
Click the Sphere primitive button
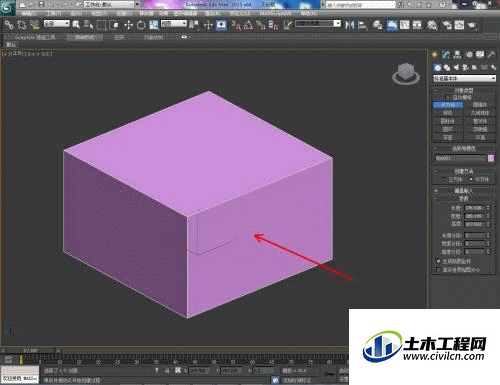tap(448, 113)
